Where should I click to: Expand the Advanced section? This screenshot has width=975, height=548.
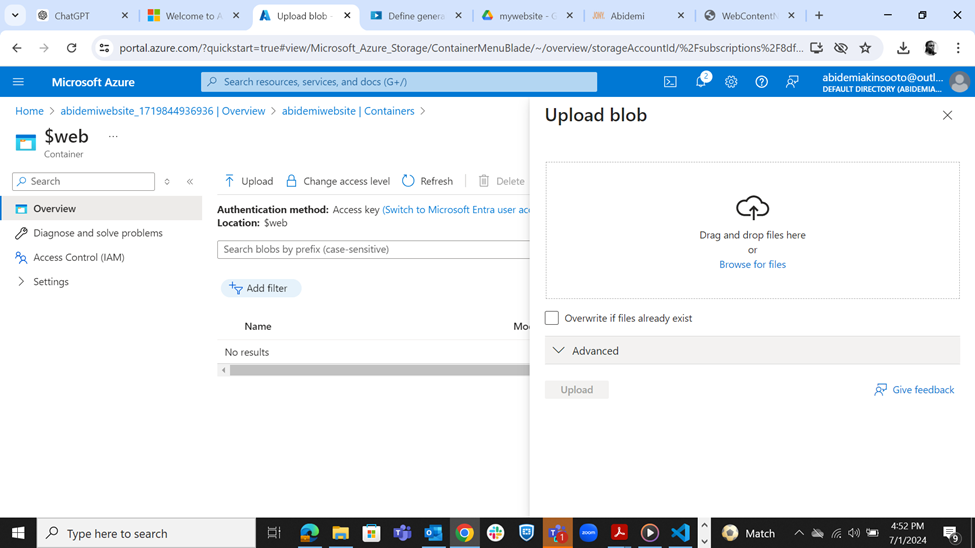pos(752,351)
